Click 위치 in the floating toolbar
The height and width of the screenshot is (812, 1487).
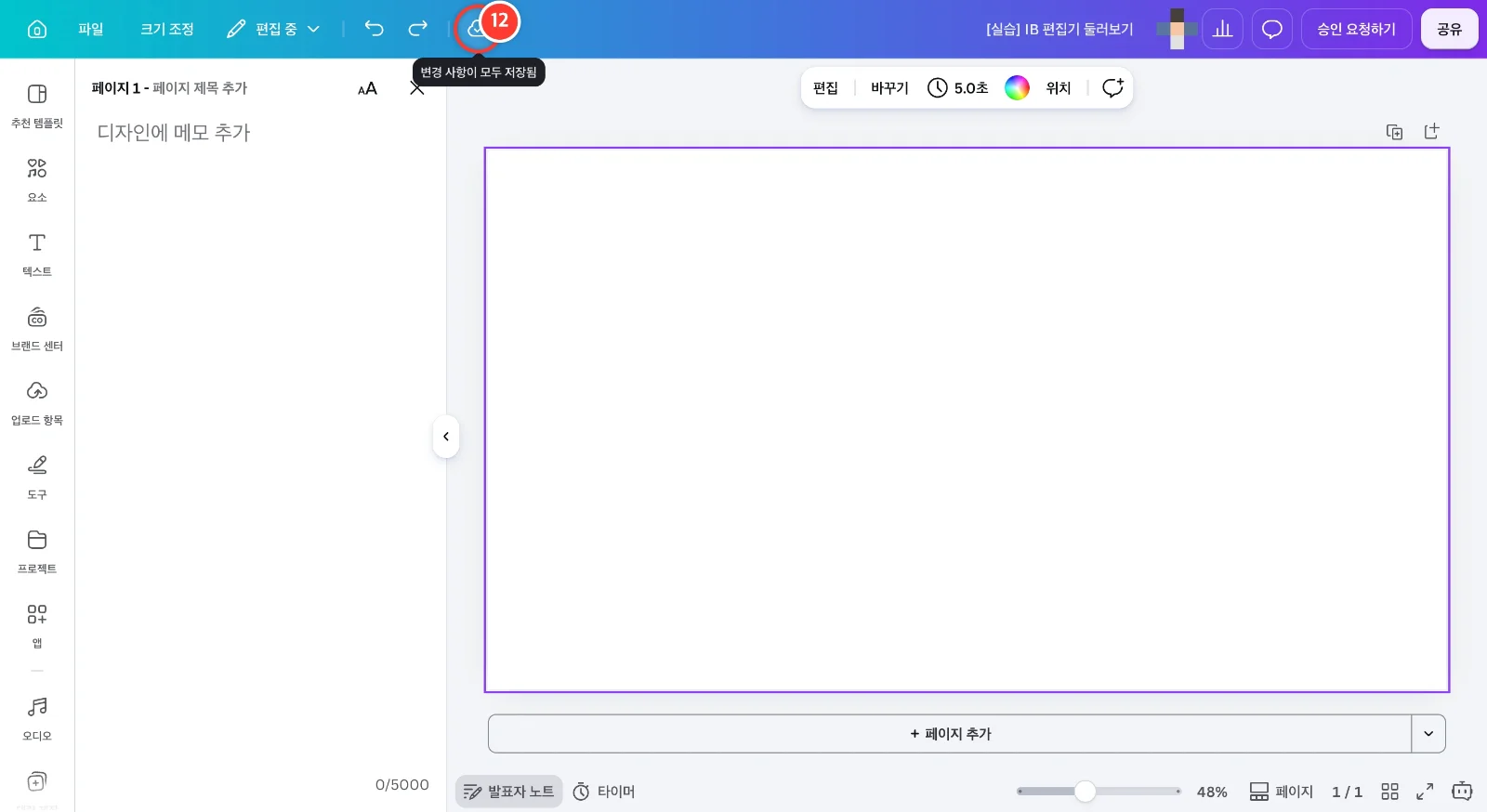[1059, 88]
